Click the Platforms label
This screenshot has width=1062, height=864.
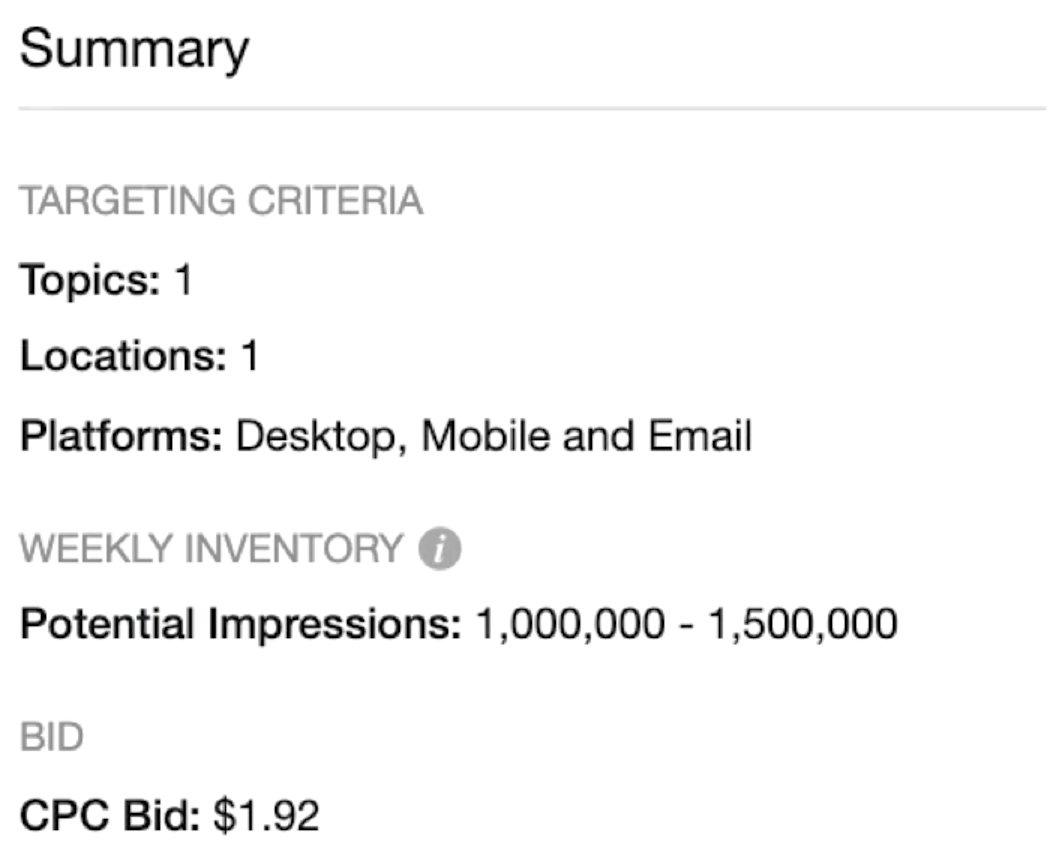122,435
